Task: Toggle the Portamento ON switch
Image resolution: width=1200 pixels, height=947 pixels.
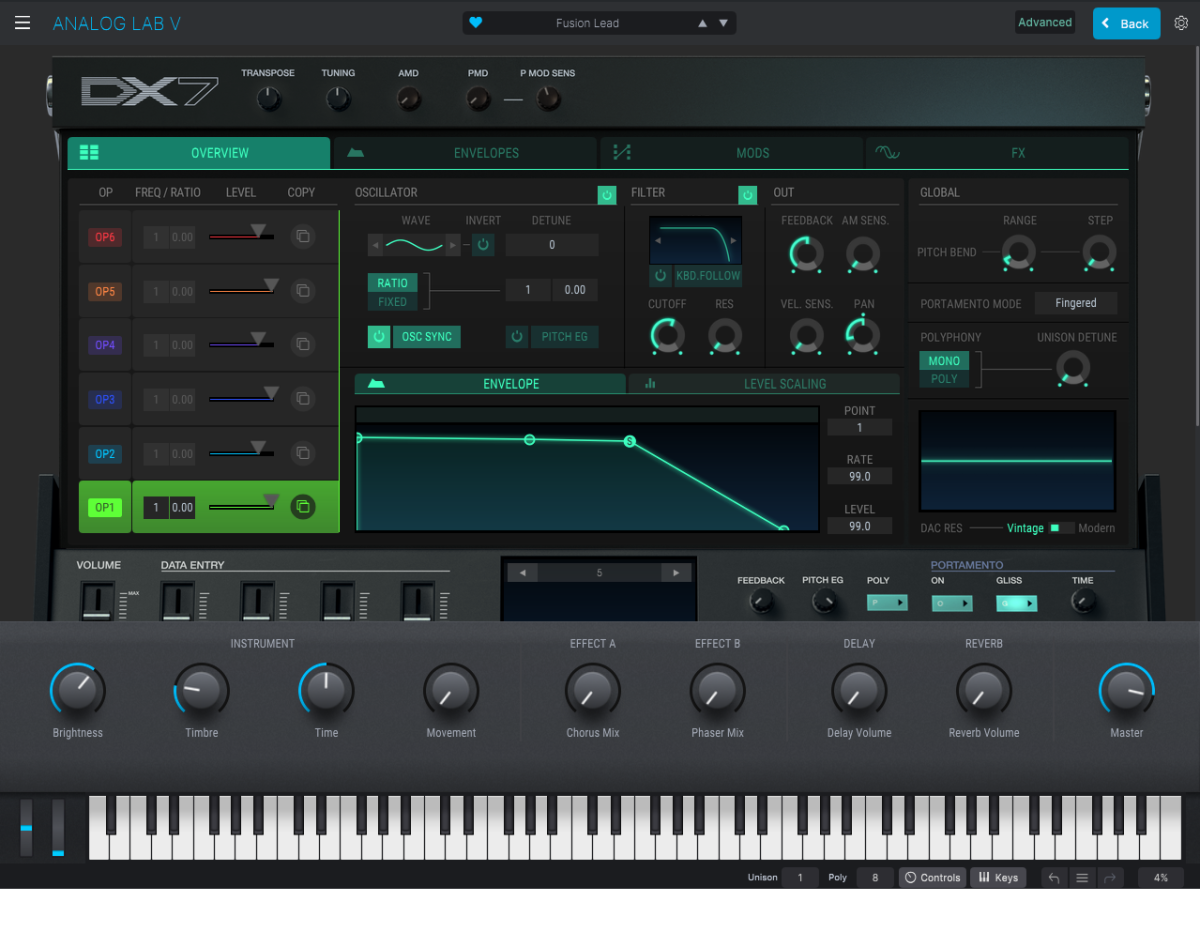Action: pos(952,603)
